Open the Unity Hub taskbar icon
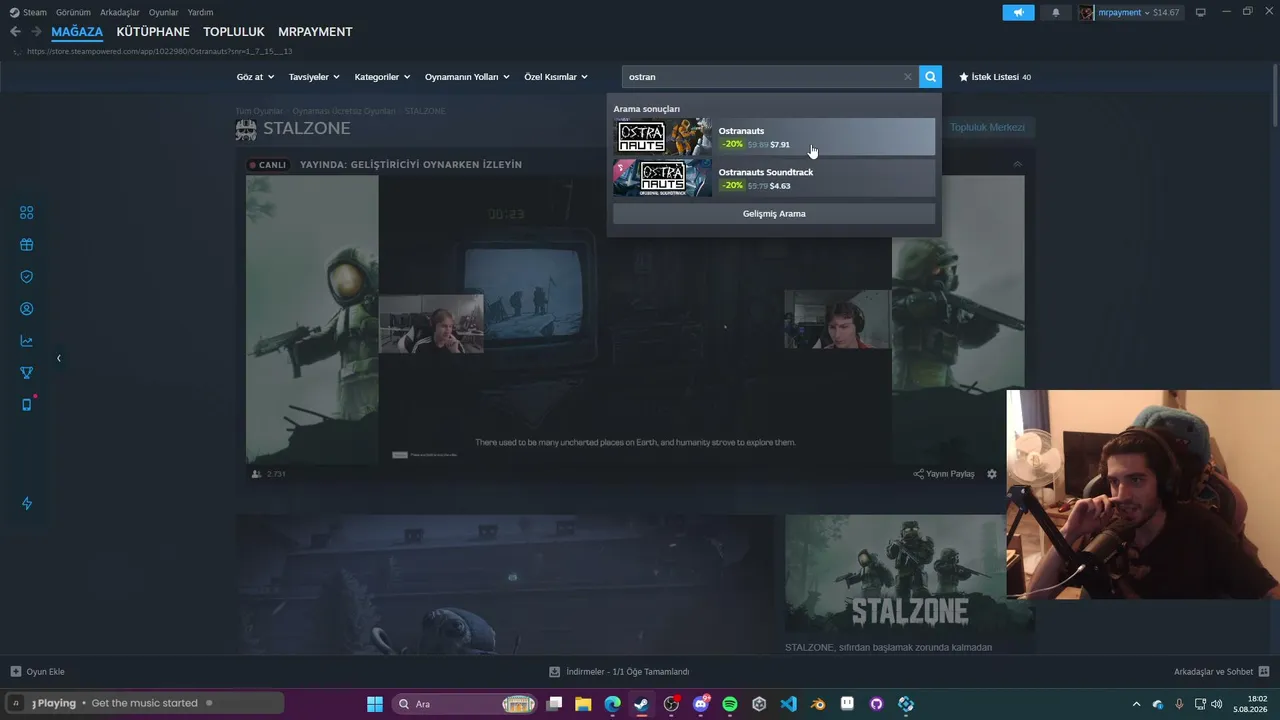Viewport: 1280px width, 720px height. (759, 704)
